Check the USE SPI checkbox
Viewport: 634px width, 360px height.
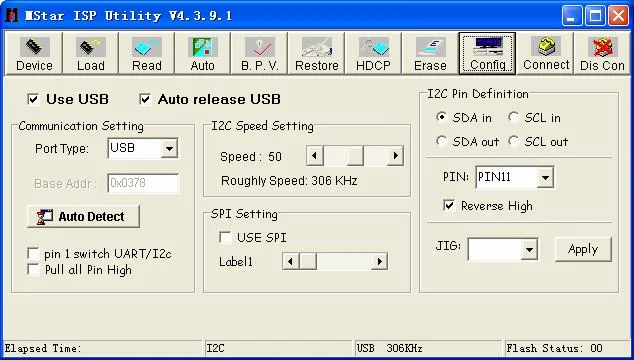pos(225,237)
